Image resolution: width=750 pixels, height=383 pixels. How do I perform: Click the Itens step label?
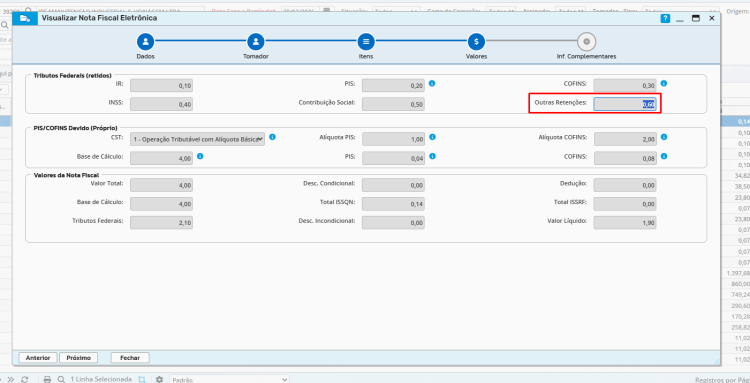point(366,56)
